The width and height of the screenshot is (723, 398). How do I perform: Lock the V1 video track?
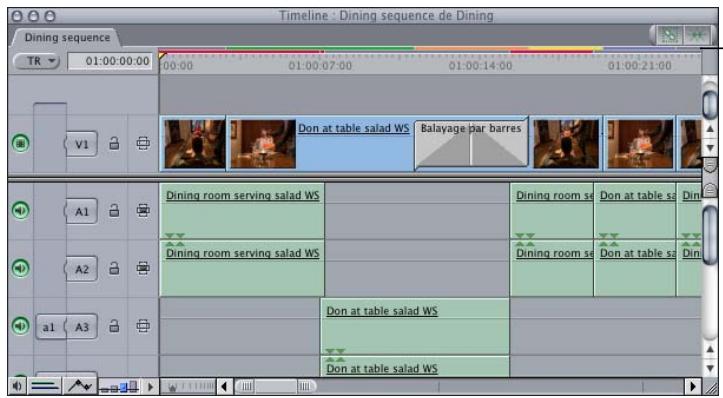114,143
